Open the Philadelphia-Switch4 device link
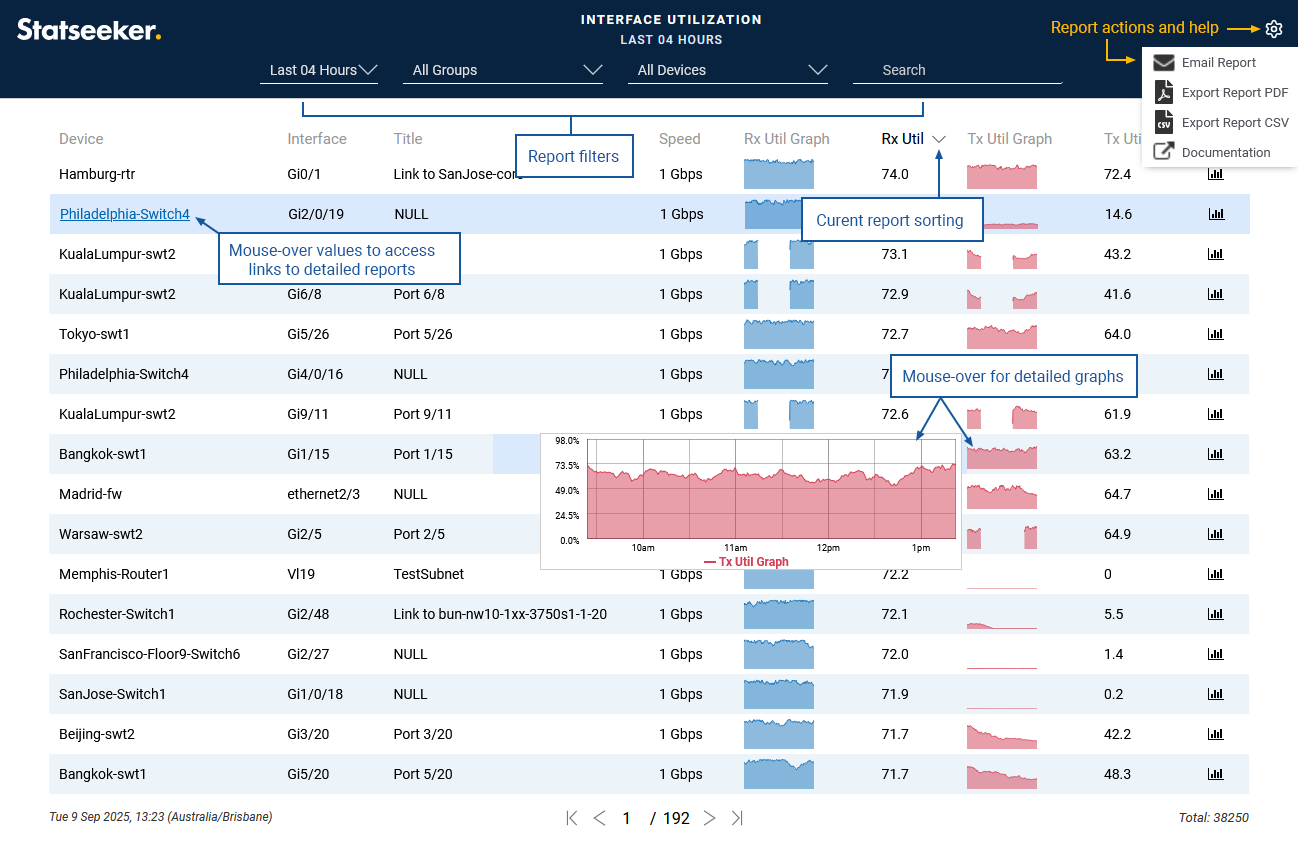Image resolution: width=1298 pixels, height=843 pixels. [124, 214]
